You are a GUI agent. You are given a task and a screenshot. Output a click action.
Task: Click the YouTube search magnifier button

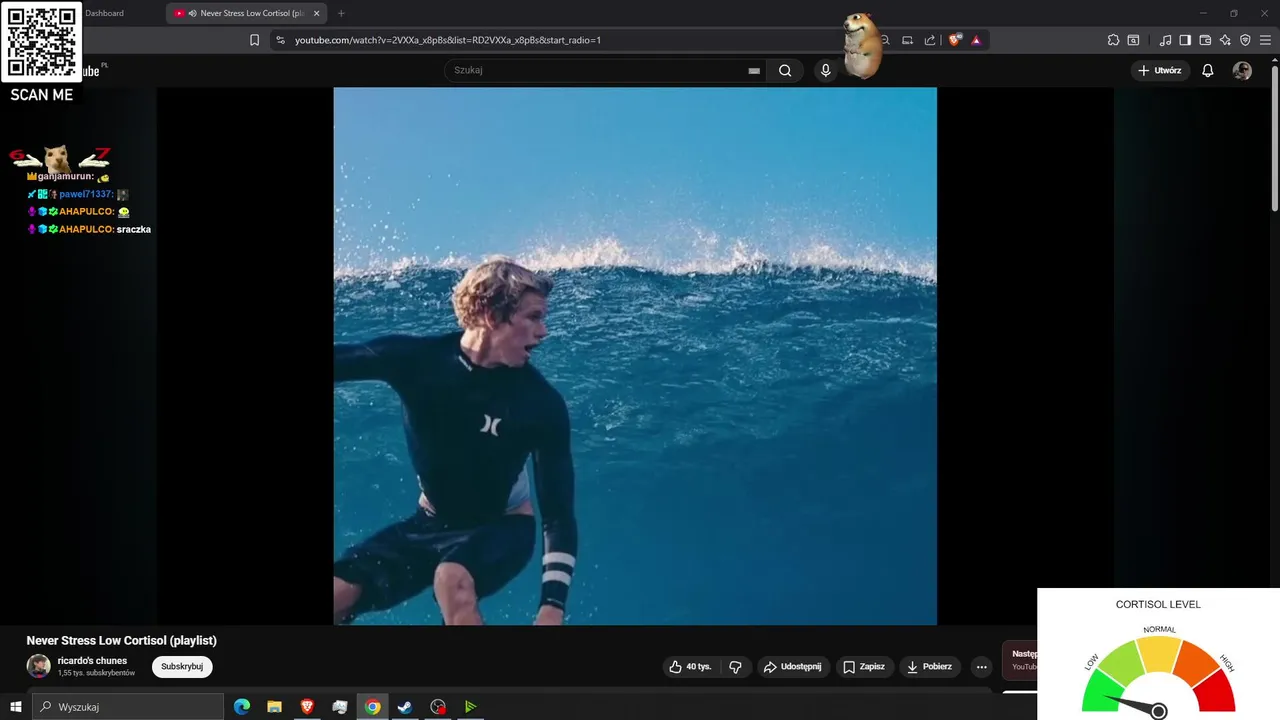tap(785, 70)
